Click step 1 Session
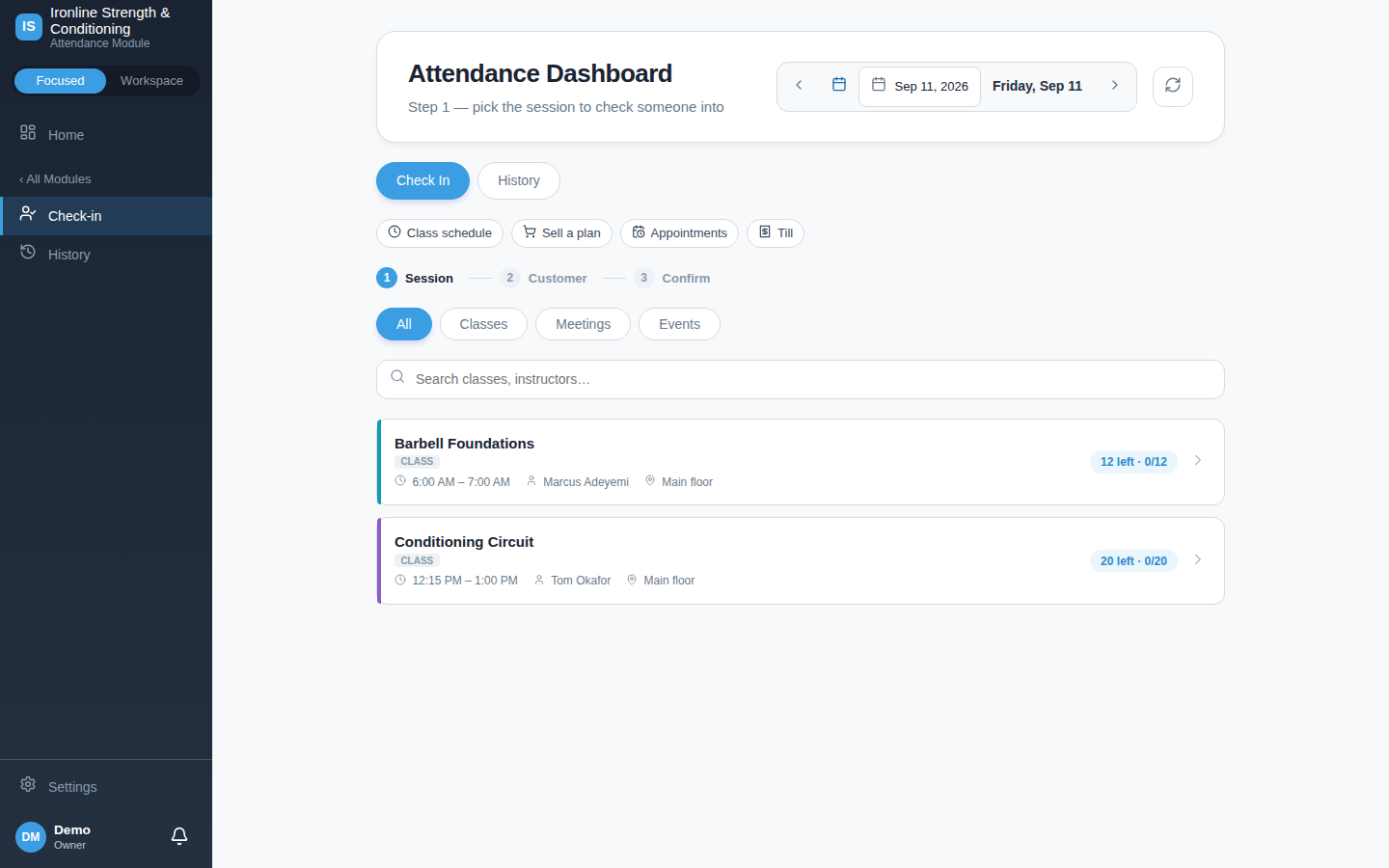The height and width of the screenshot is (868, 1389). pyautogui.click(x=415, y=278)
